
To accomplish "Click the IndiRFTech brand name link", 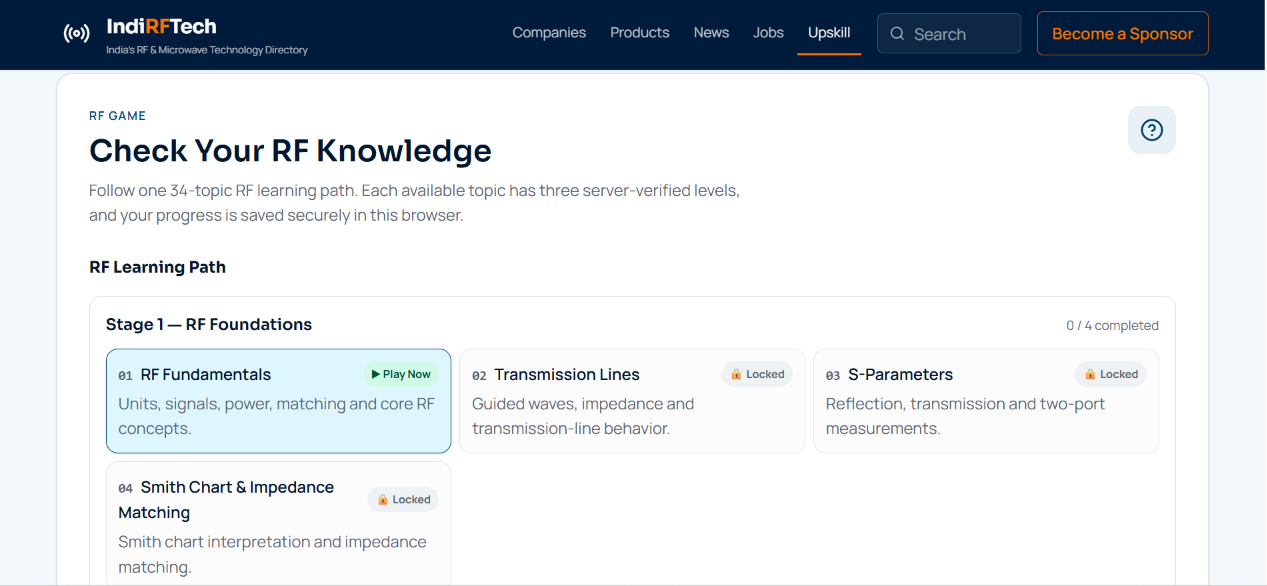I will click(162, 27).
